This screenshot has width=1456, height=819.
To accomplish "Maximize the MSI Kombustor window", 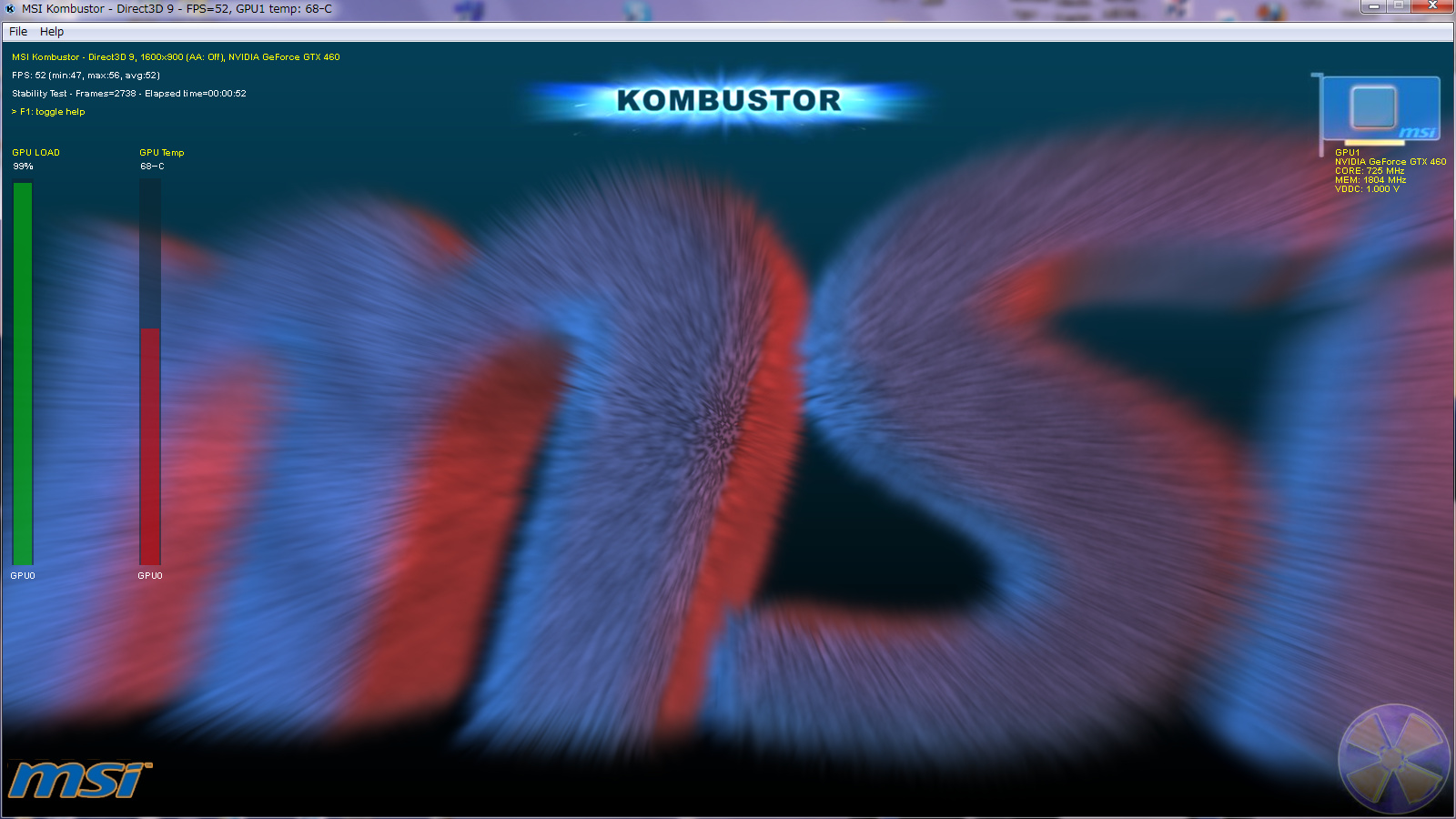I will tap(1399, 6).
